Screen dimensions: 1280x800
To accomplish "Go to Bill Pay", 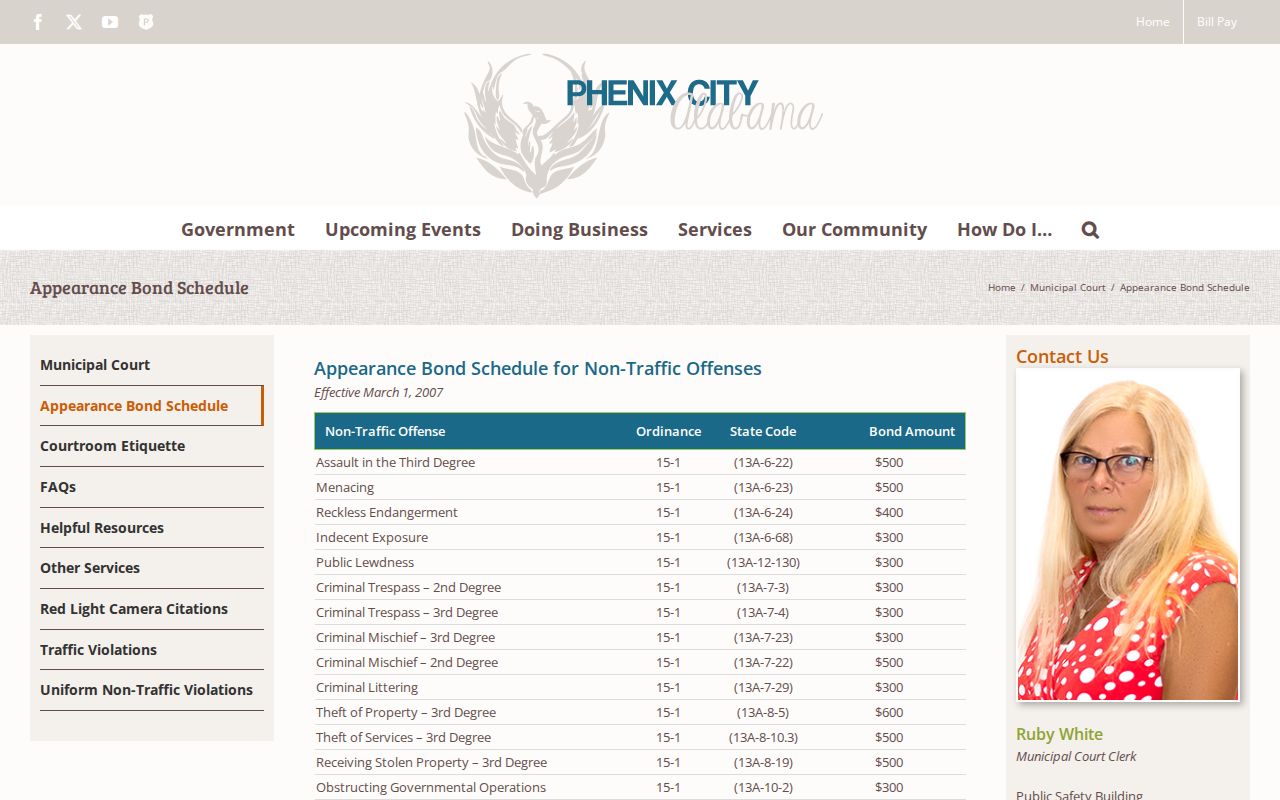I will click(x=1217, y=22).
